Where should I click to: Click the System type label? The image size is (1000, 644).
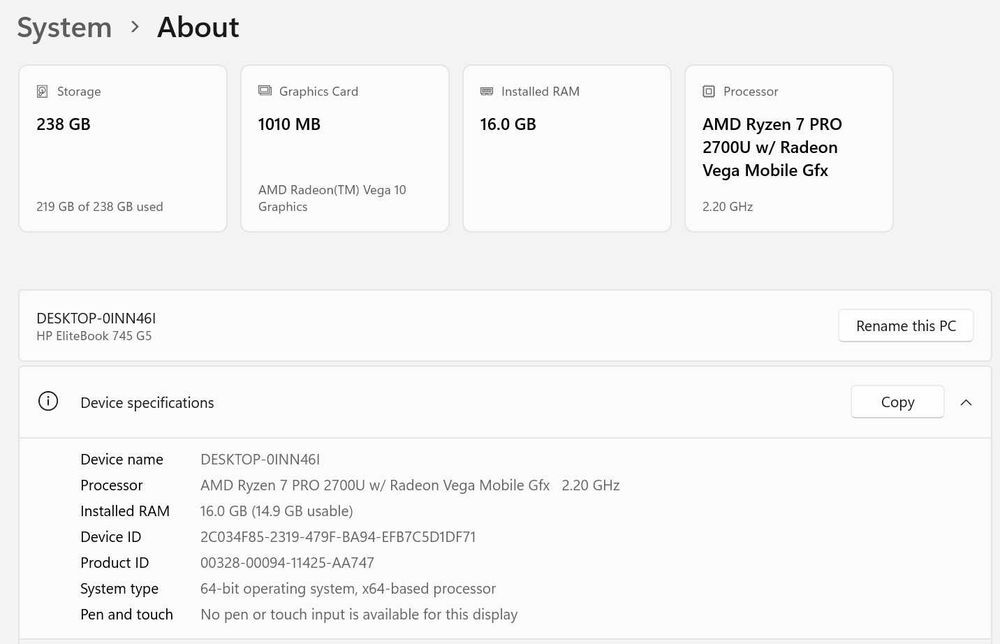119,589
